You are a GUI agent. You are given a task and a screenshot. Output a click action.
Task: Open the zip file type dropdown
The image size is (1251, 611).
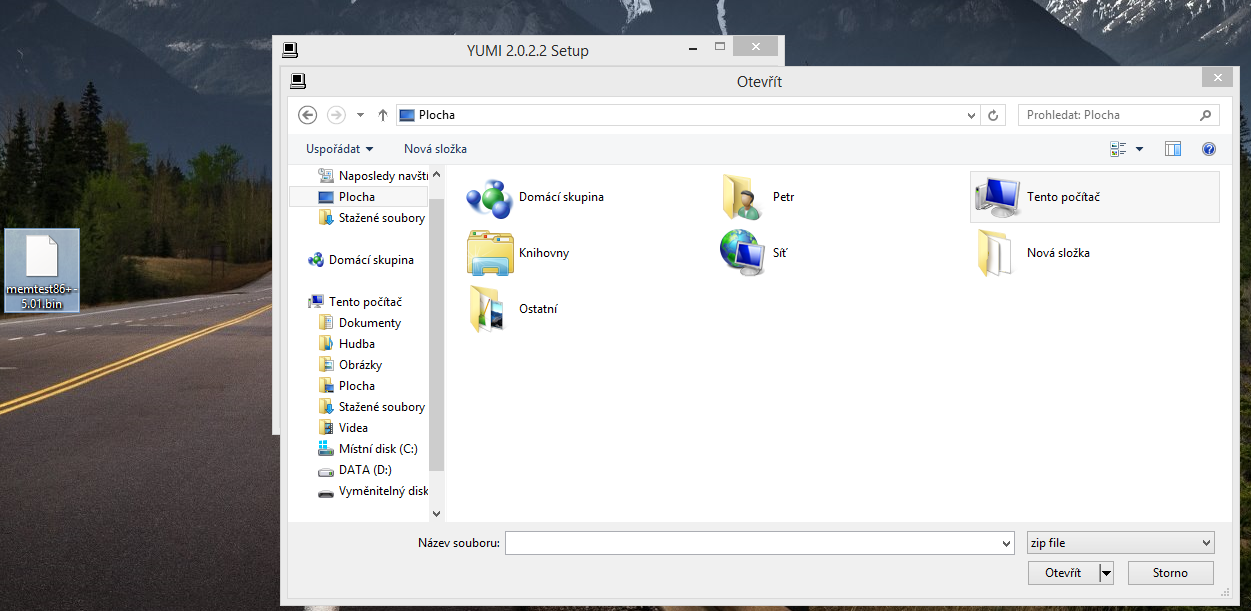[x=1121, y=543]
